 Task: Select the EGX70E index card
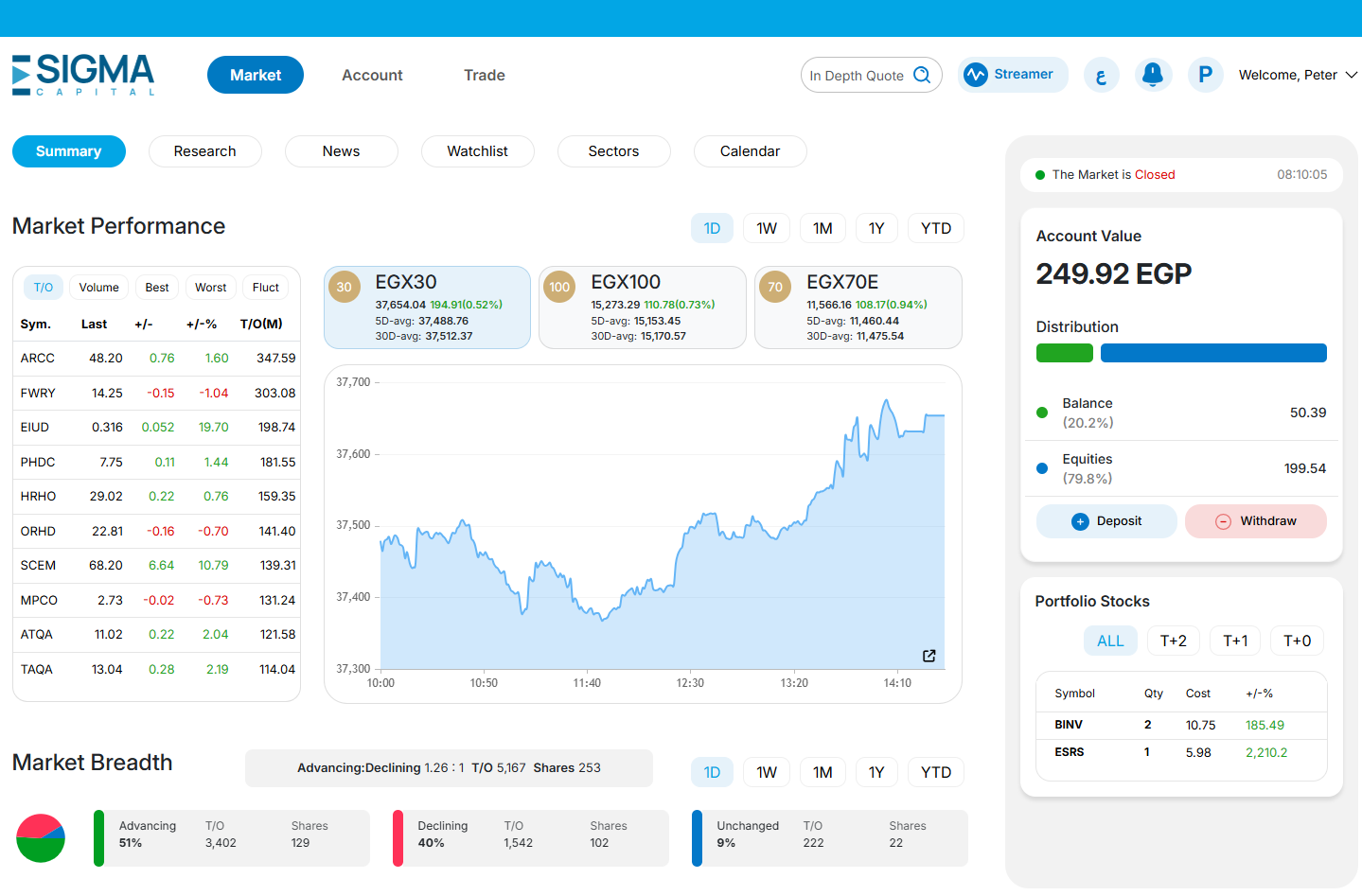(x=858, y=307)
